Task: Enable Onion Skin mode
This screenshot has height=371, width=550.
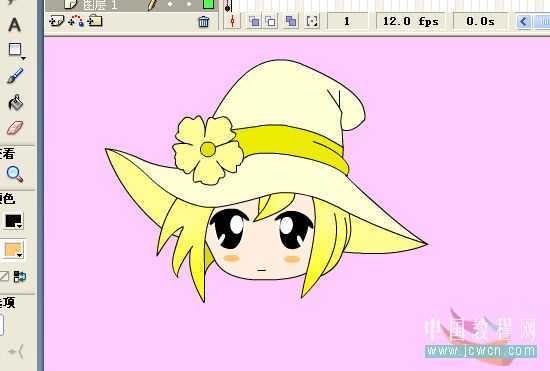Action: 254,21
